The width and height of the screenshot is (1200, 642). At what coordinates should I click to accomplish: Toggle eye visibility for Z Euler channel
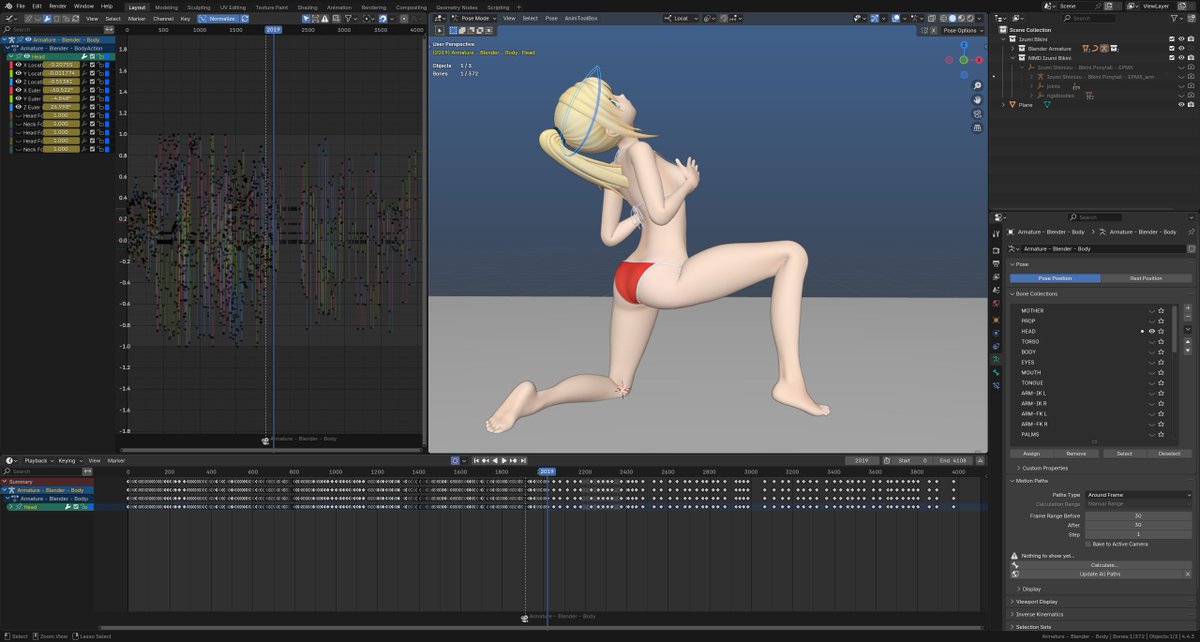pos(18,107)
